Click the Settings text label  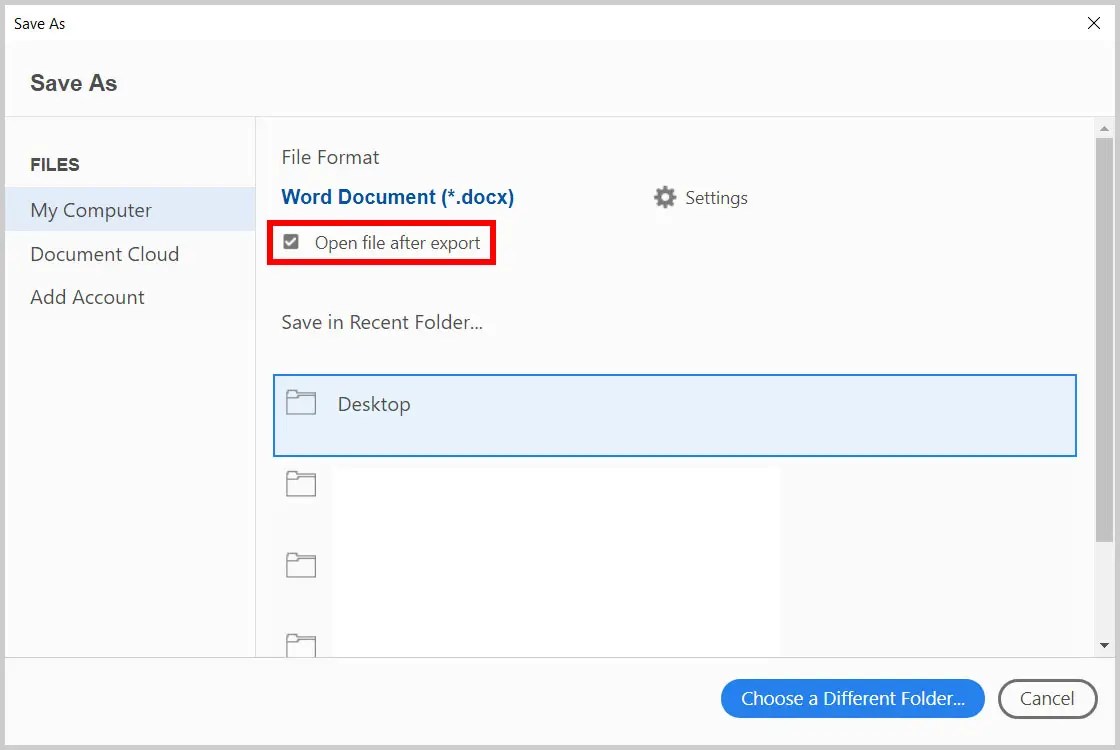pyautogui.click(x=715, y=197)
